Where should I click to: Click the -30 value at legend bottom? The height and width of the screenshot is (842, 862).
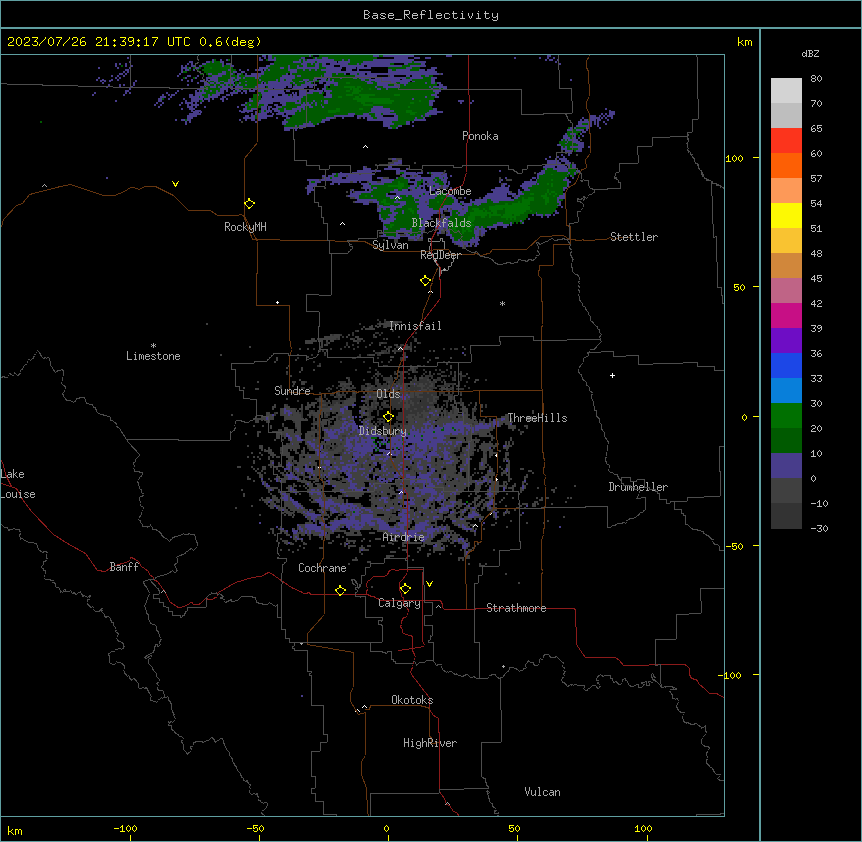[819, 528]
